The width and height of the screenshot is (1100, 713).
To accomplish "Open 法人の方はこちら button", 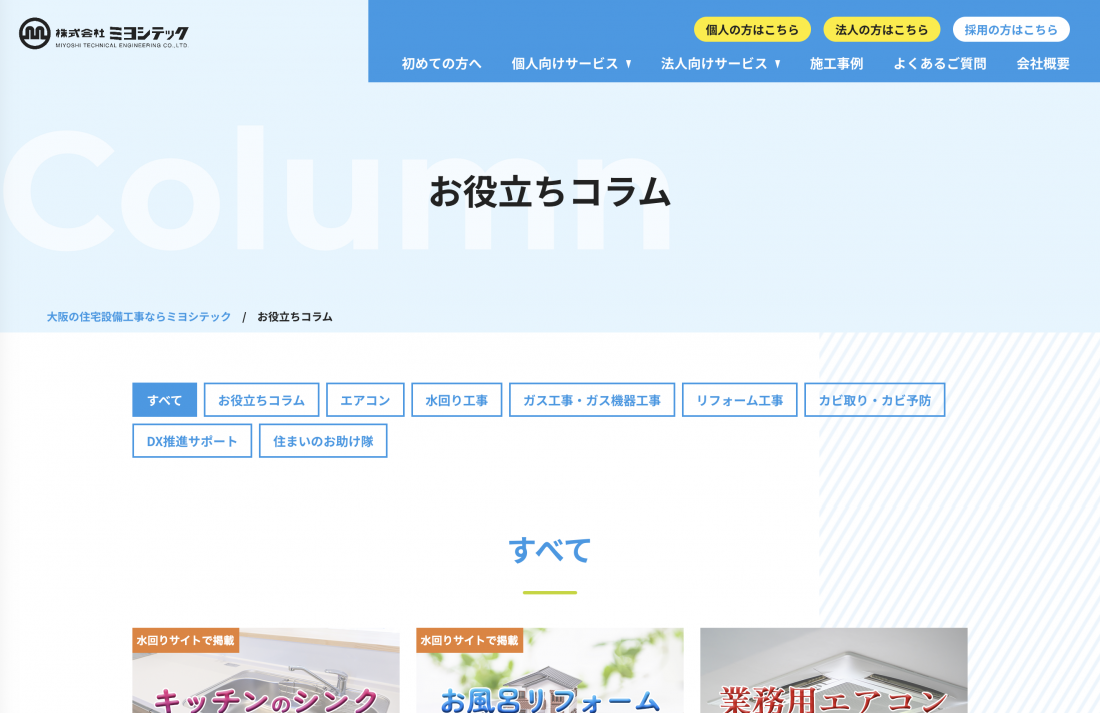I will tap(882, 29).
